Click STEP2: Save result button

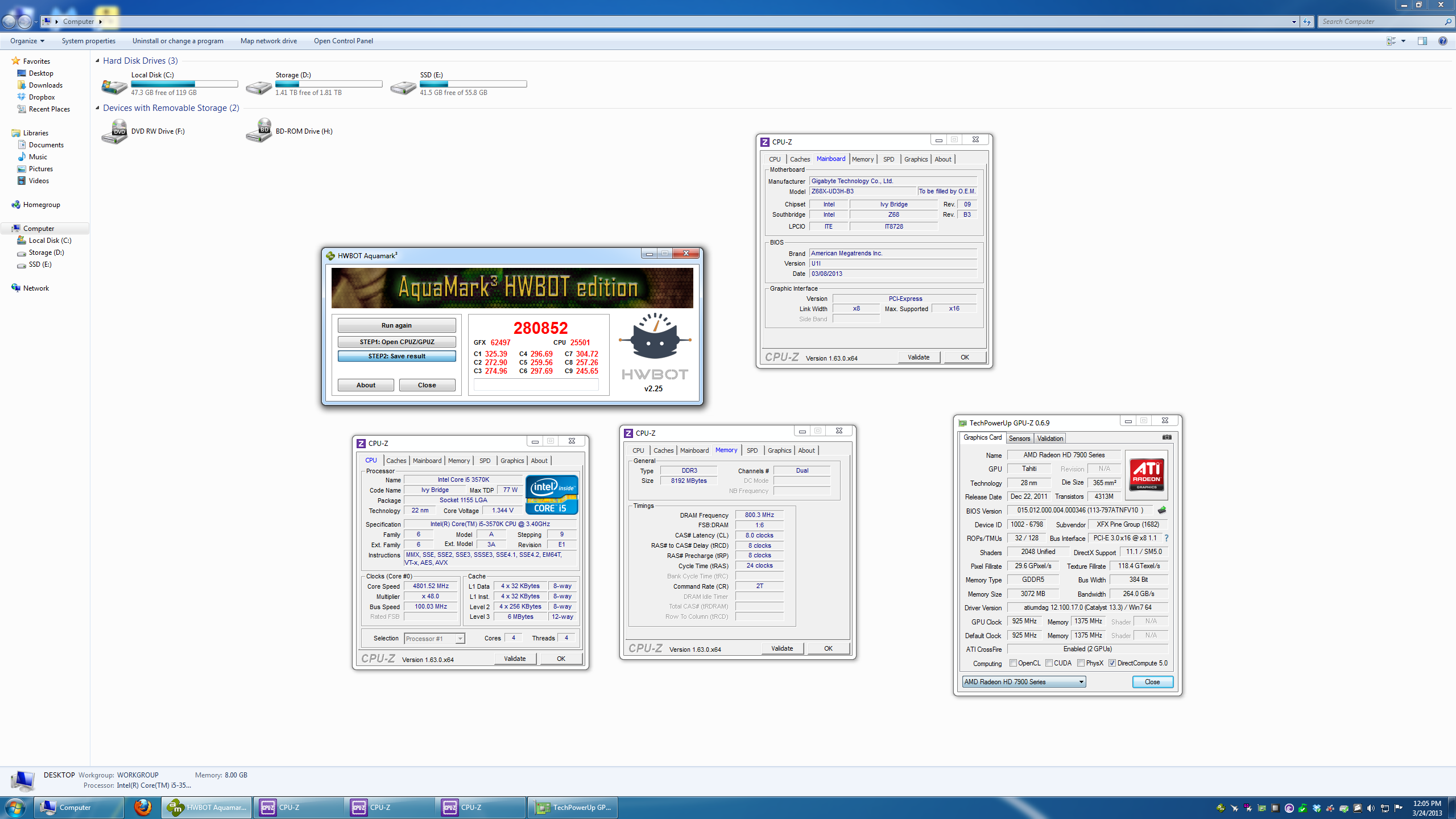[x=396, y=356]
